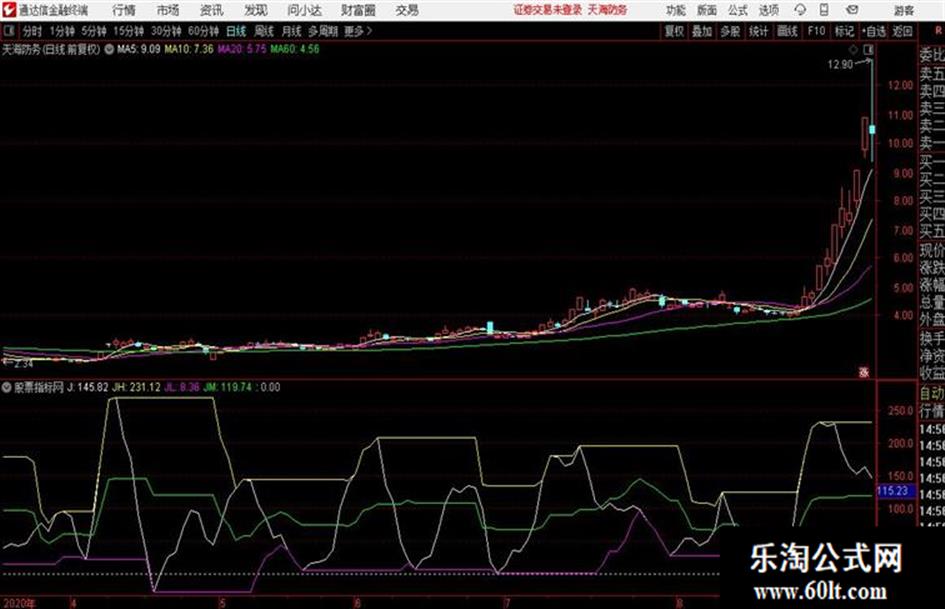Switch to the 30分钟 period tab
Screen dimensions: 945x609
pyautogui.click(x=166, y=31)
